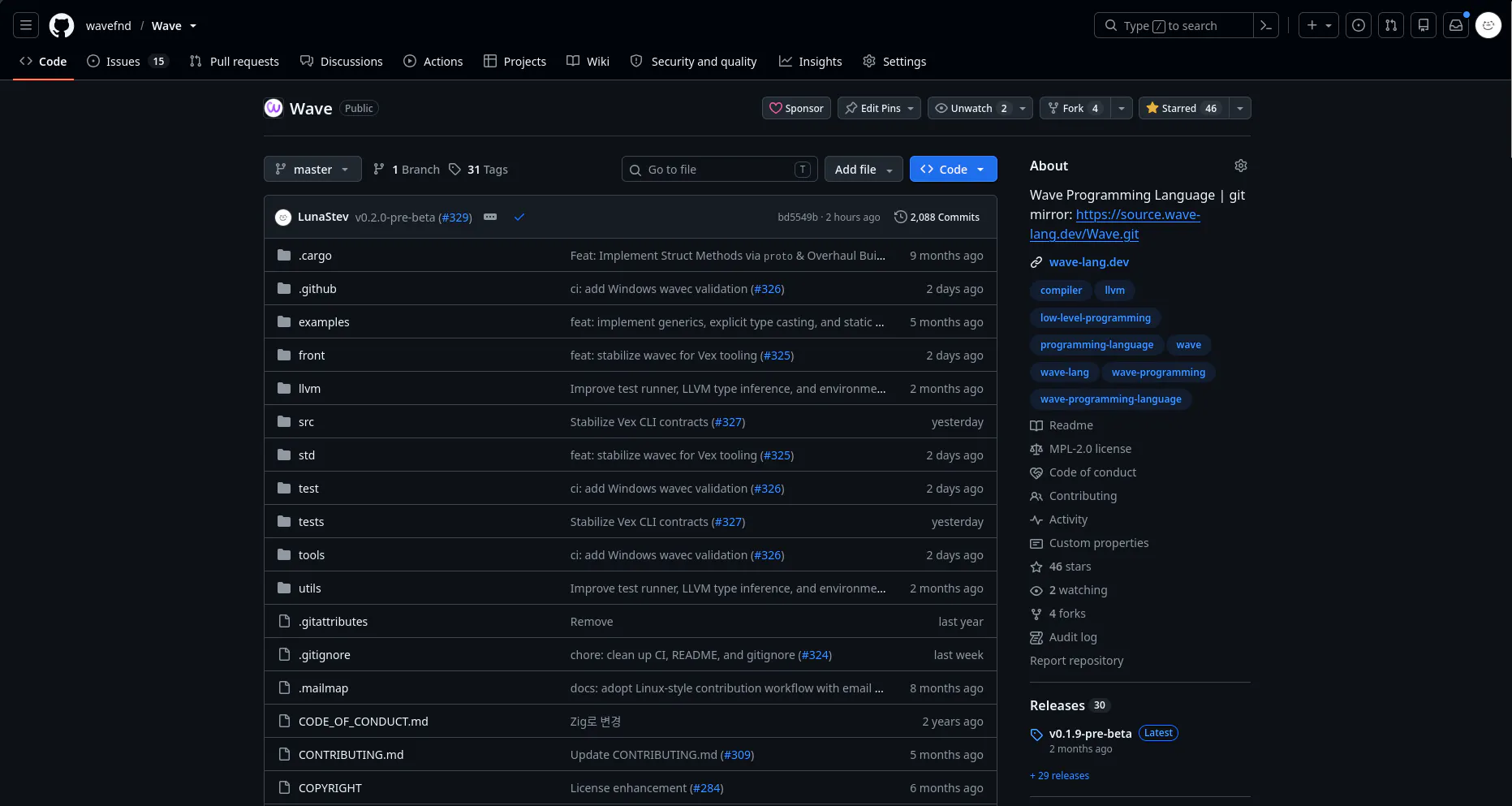Open the wavefnd organization link
Image resolution: width=1512 pixels, height=806 pixels.
pyautogui.click(x=109, y=26)
